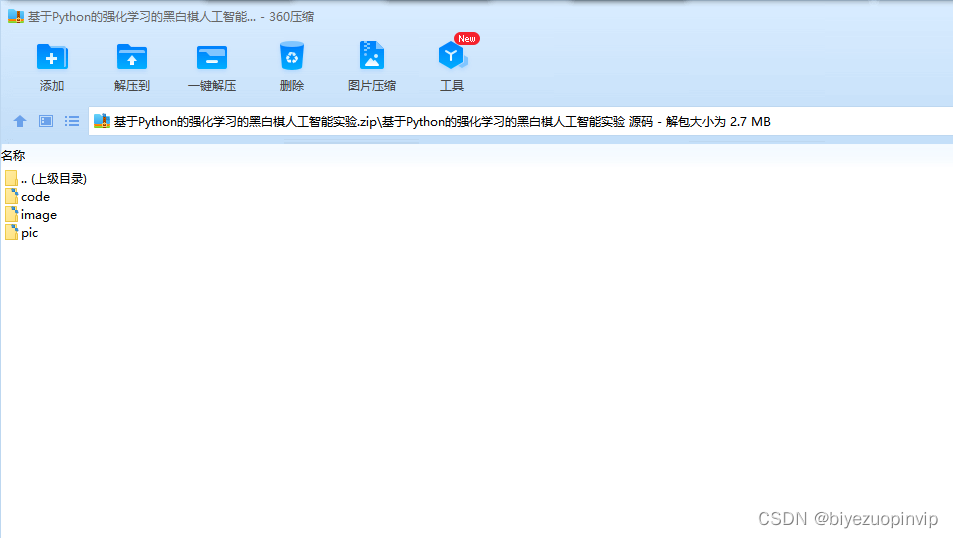The height and width of the screenshot is (538, 953).
Task: Click the pic folder icon
Action: pos(12,232)
